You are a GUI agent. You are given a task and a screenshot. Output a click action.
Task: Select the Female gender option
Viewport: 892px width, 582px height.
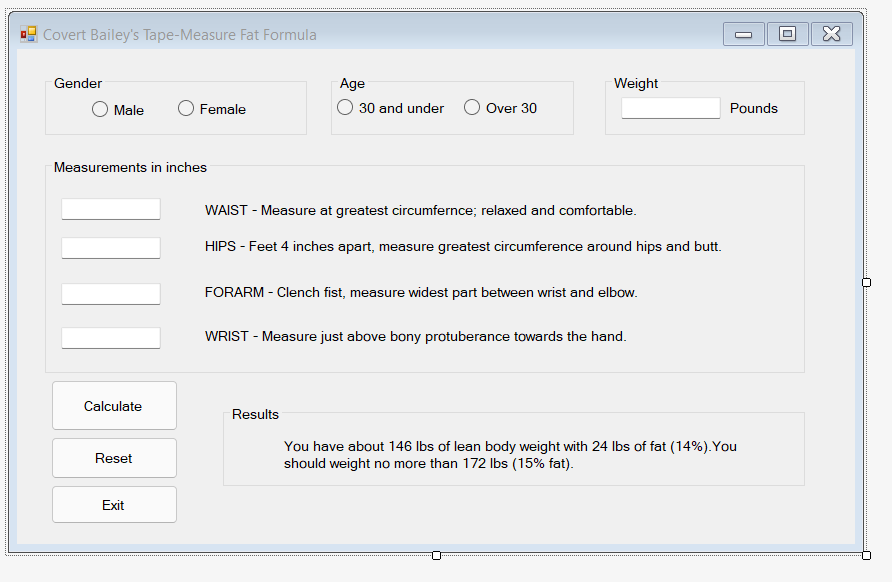pos(186,108)
